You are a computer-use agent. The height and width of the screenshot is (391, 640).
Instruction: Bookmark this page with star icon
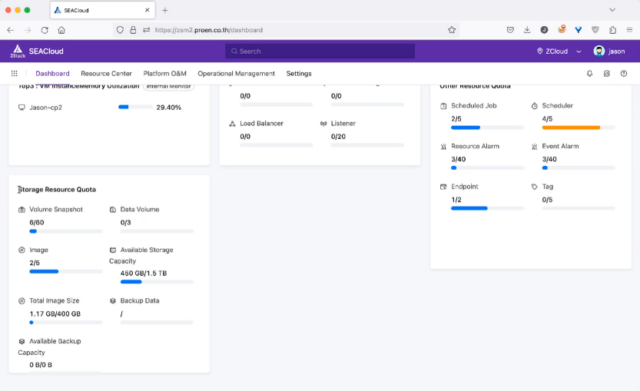coord(451,30)
